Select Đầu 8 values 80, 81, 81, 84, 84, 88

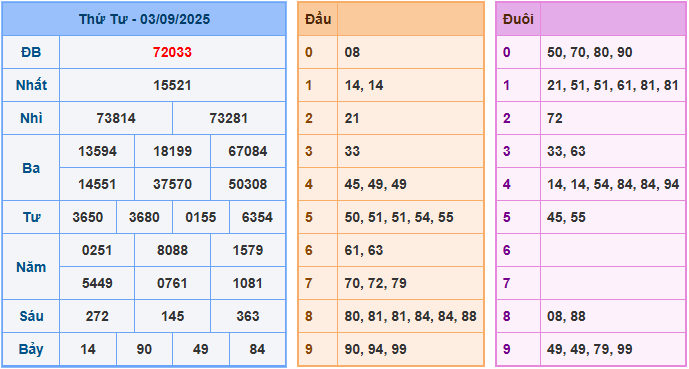[x=410, y=316]
